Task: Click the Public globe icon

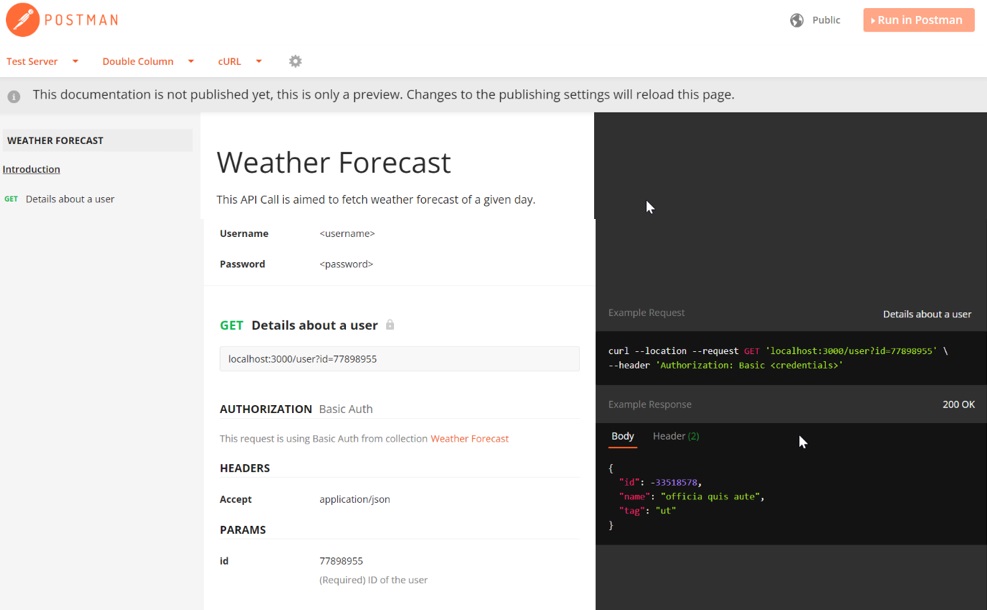Action: pos(797,20)
